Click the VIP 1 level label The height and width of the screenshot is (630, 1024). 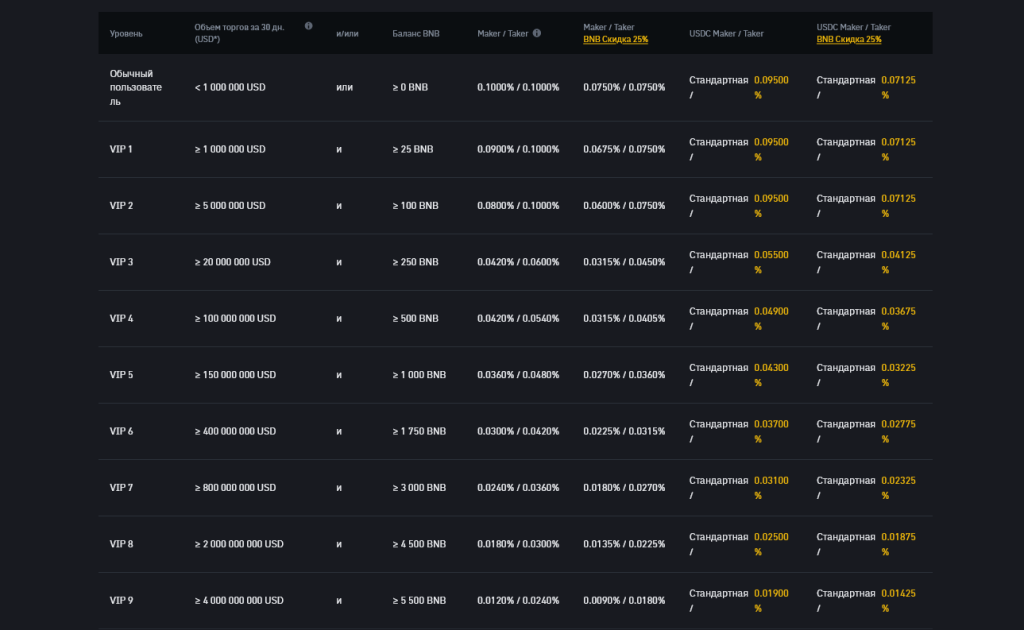(x=121, y=149)
